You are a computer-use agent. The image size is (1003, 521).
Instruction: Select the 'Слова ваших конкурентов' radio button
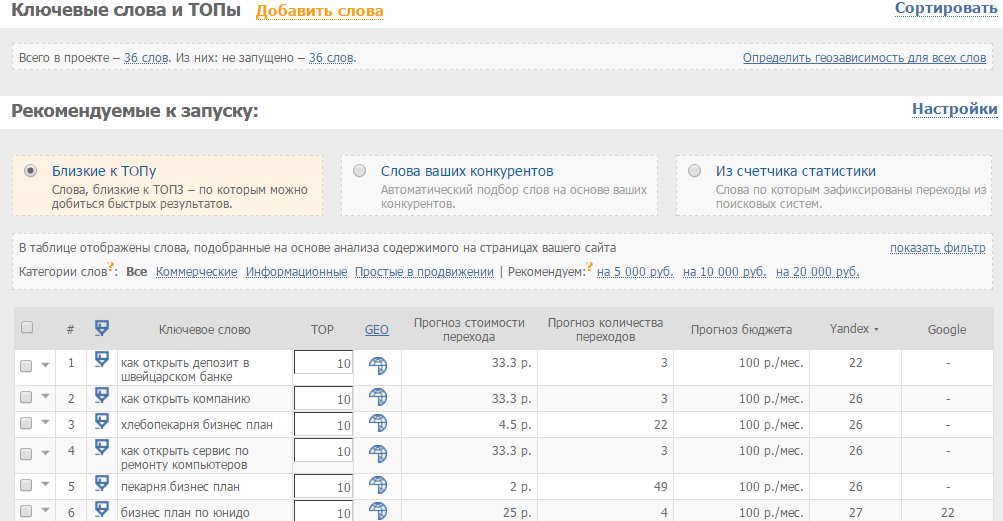[x=360, y=171]
